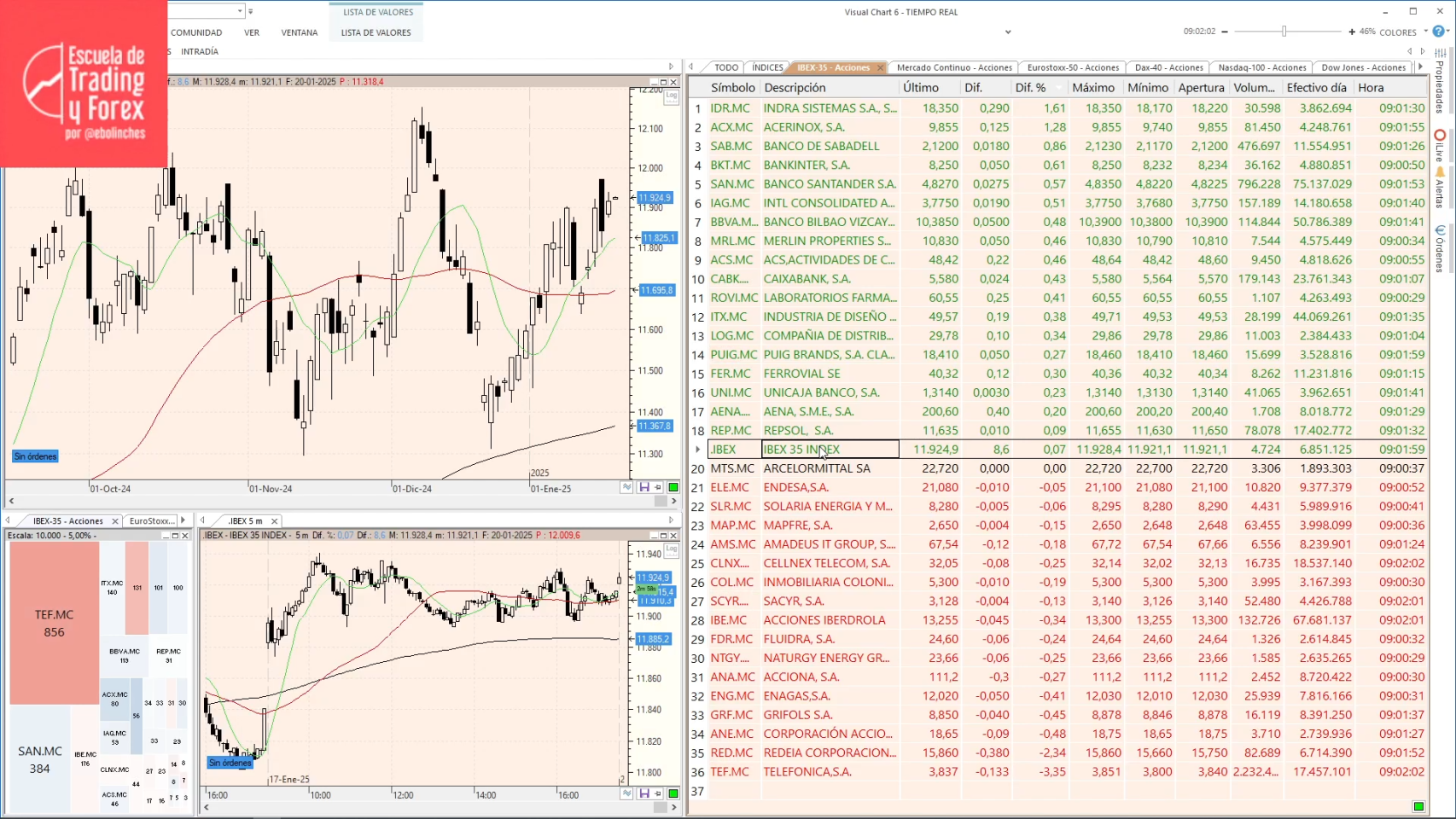Show previous heatmap tabs with left arrow
Viewport: 1456px width, 819px height.
(x=8, y=520)
